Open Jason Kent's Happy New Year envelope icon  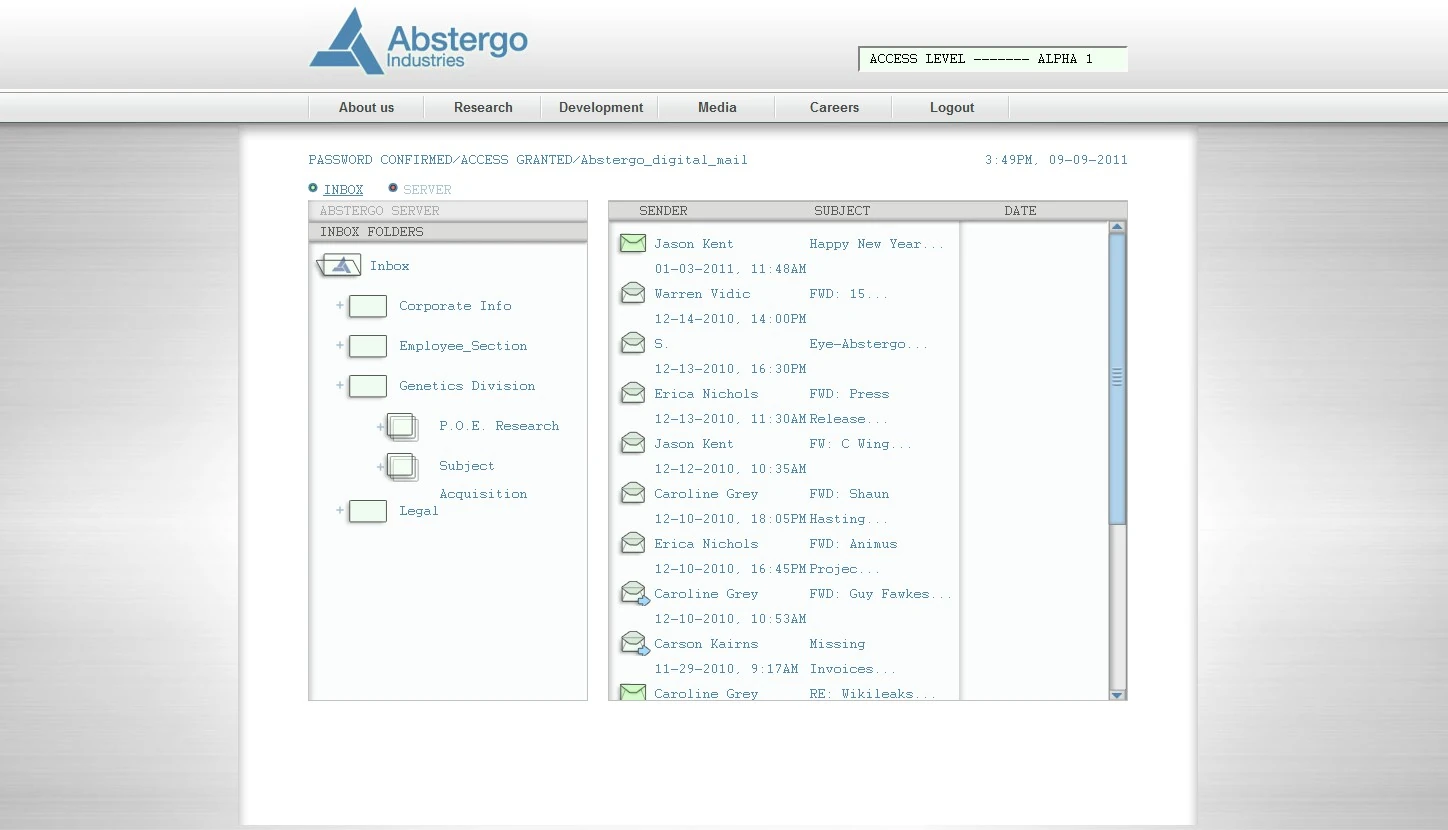[632, 243]
